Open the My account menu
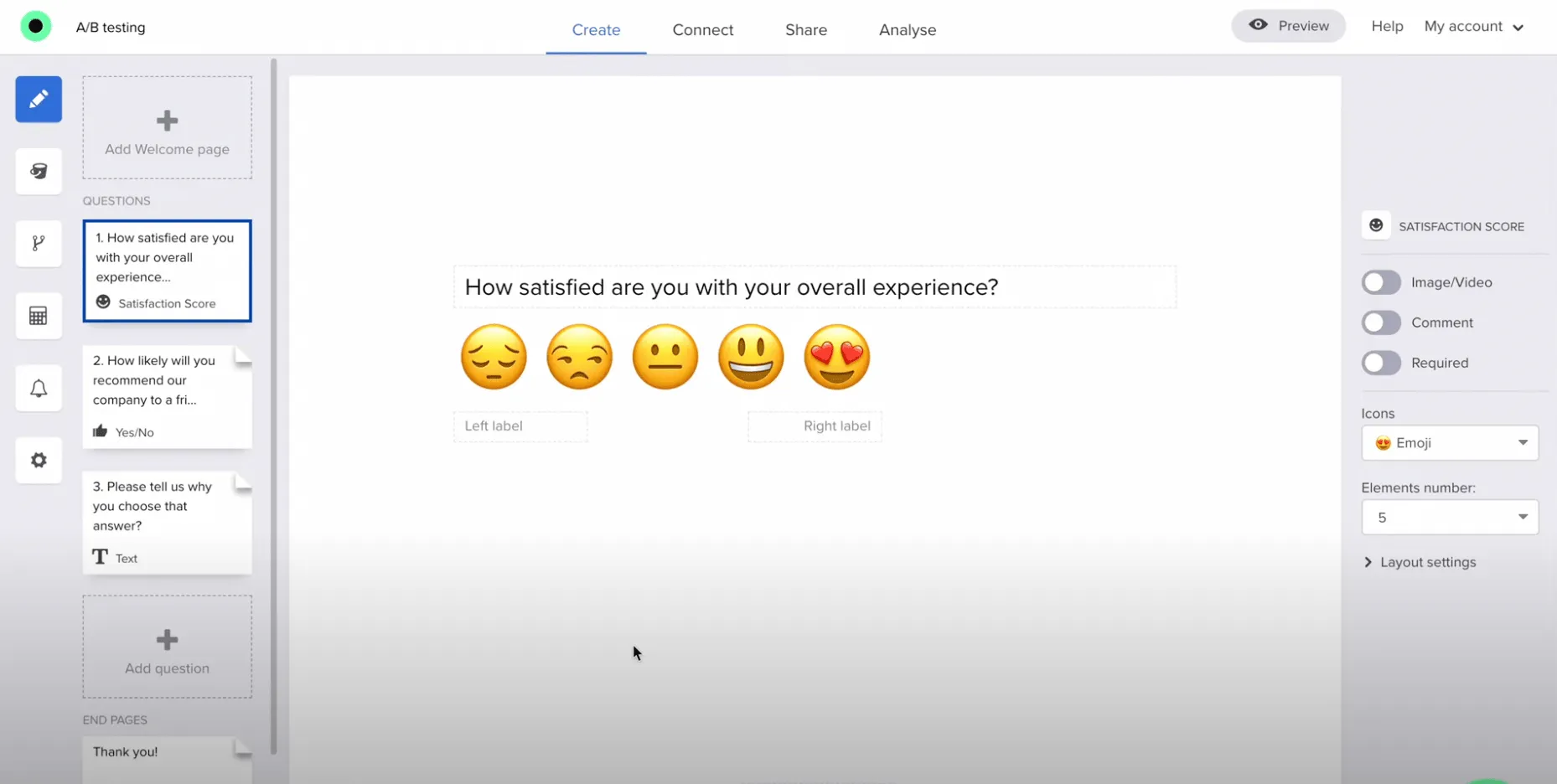Viewport: 1557px width, 784px height. (1474, 26)
